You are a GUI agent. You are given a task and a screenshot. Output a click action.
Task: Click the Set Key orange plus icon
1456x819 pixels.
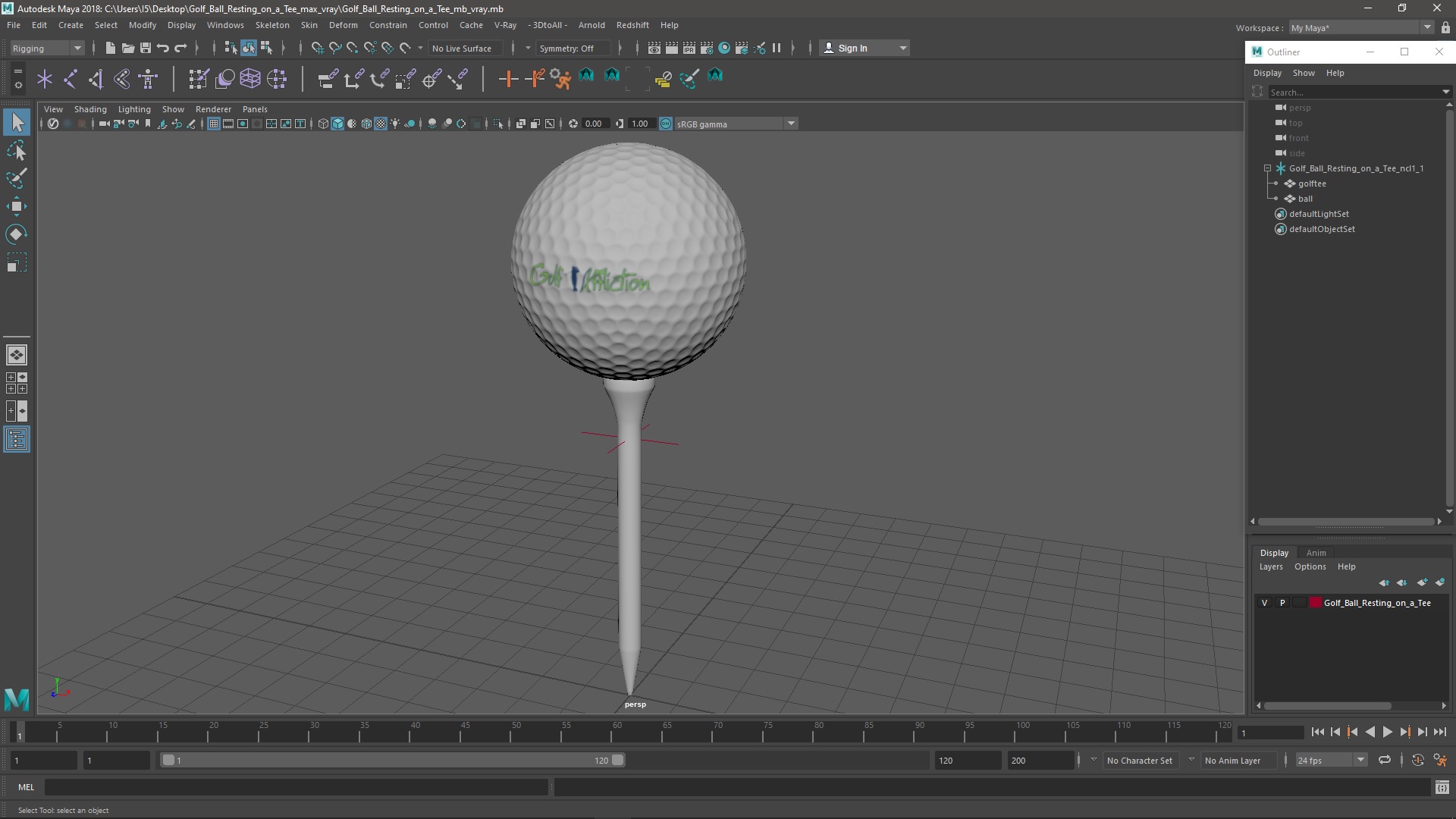[508, 79]
